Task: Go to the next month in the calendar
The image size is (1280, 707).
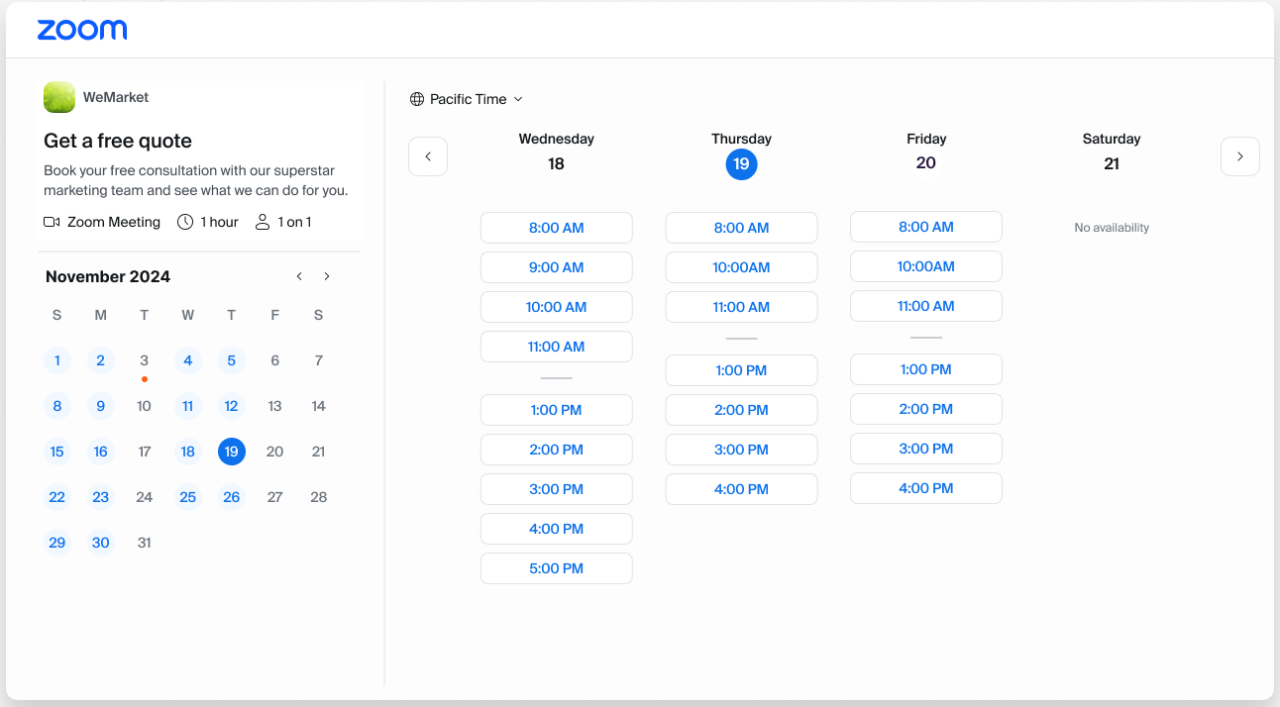Action: [326, 276]
